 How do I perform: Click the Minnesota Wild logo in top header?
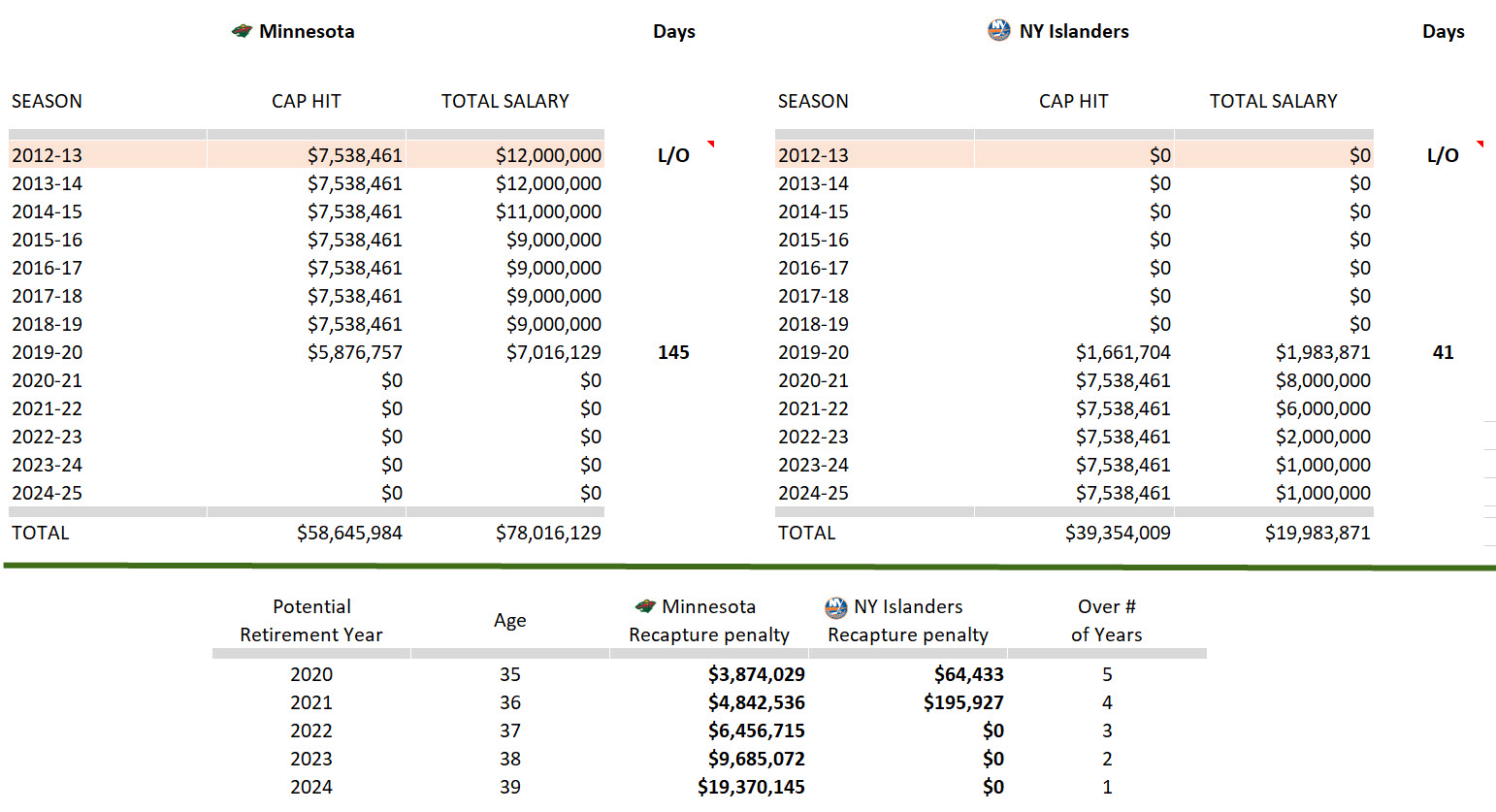point(242,31)
